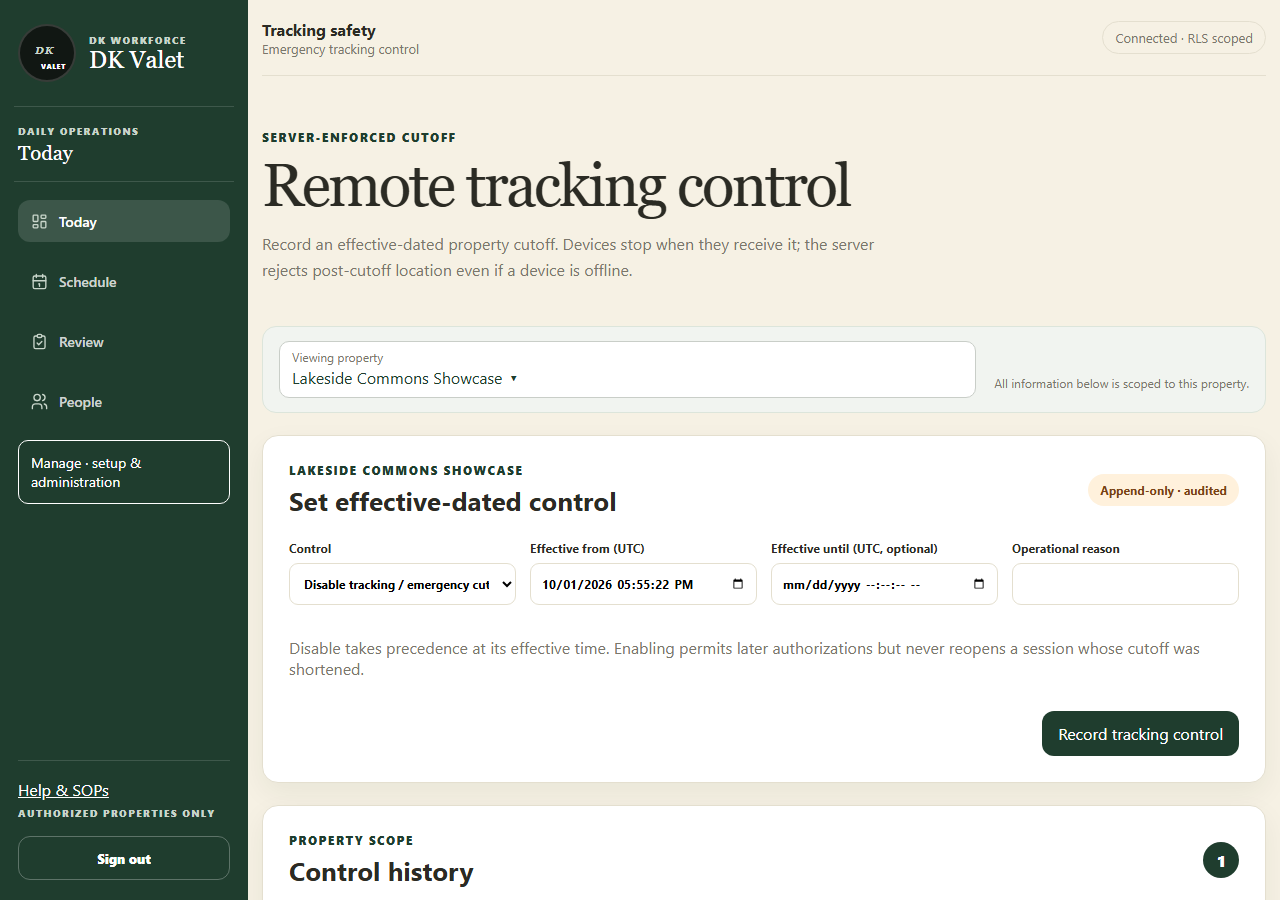Open the Effective until calendar picker icon
The width and height of the screenshot is (1280, 900).
(x=979, y=584)
